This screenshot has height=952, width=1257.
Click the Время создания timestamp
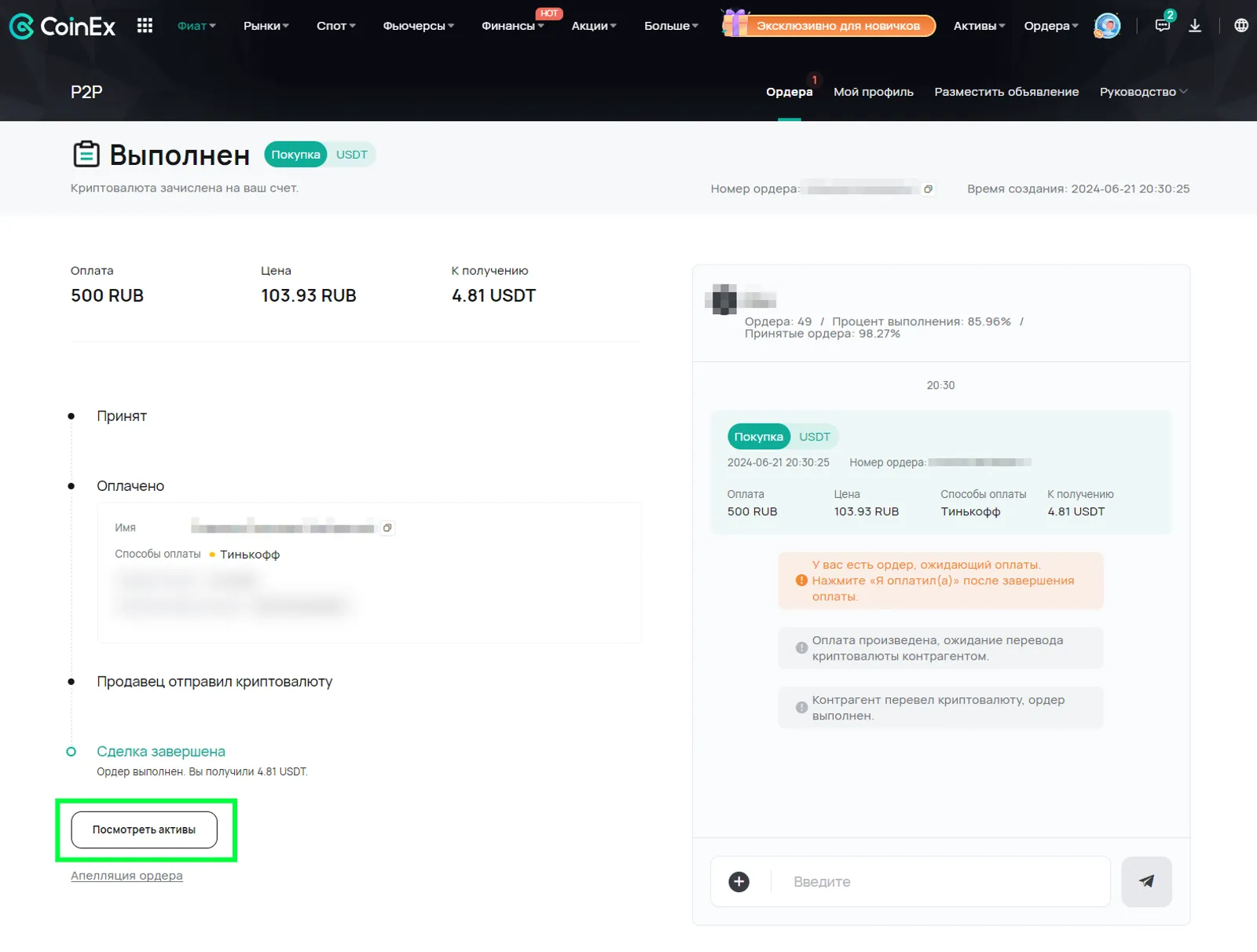tap(1078, 189)
